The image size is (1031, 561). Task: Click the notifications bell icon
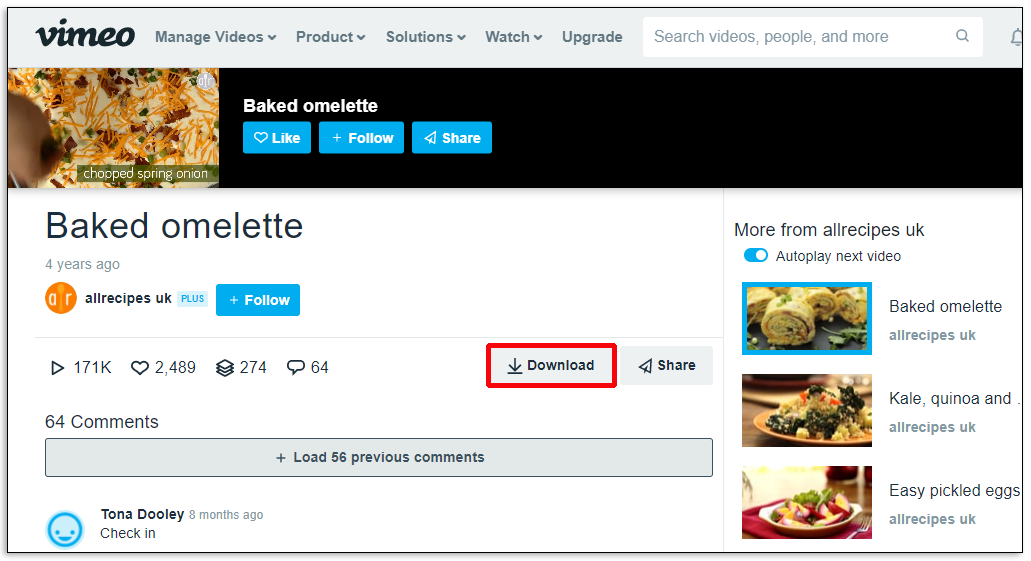[x=1017, y=37]
